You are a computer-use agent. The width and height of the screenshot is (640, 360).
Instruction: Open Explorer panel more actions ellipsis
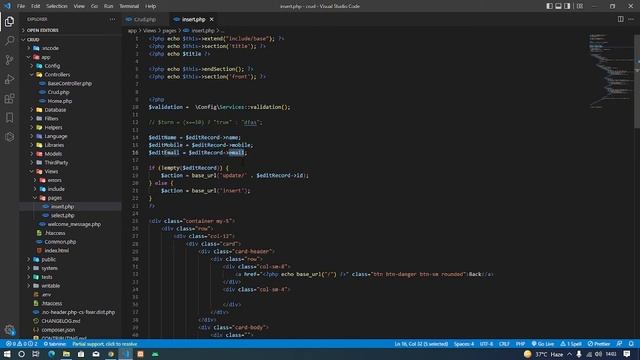pyautogui.click(x=112, y=19)
